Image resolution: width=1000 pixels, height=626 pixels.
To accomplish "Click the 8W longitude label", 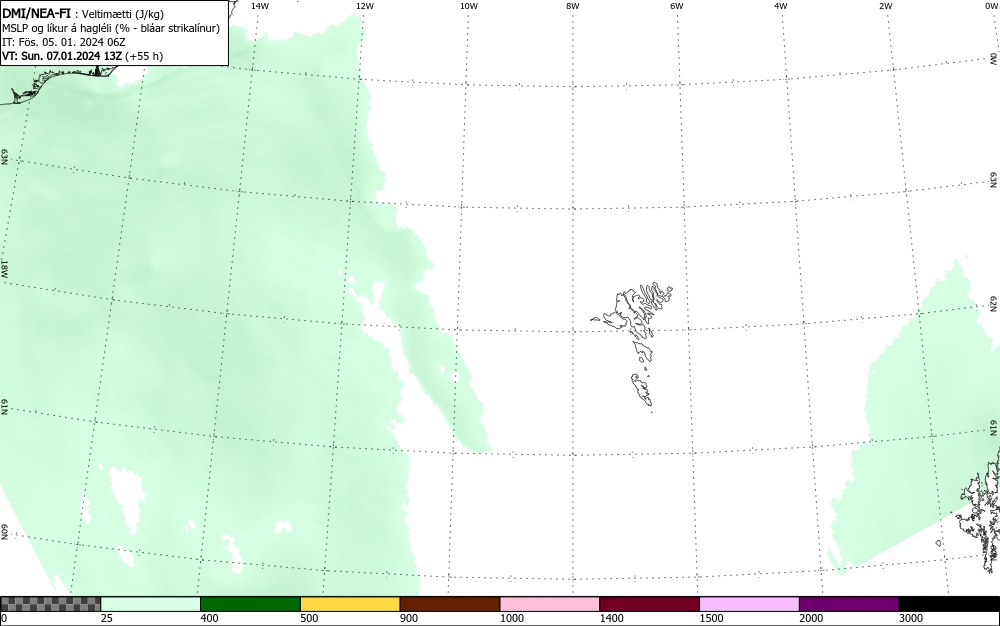I will click(x=573, y=6).
